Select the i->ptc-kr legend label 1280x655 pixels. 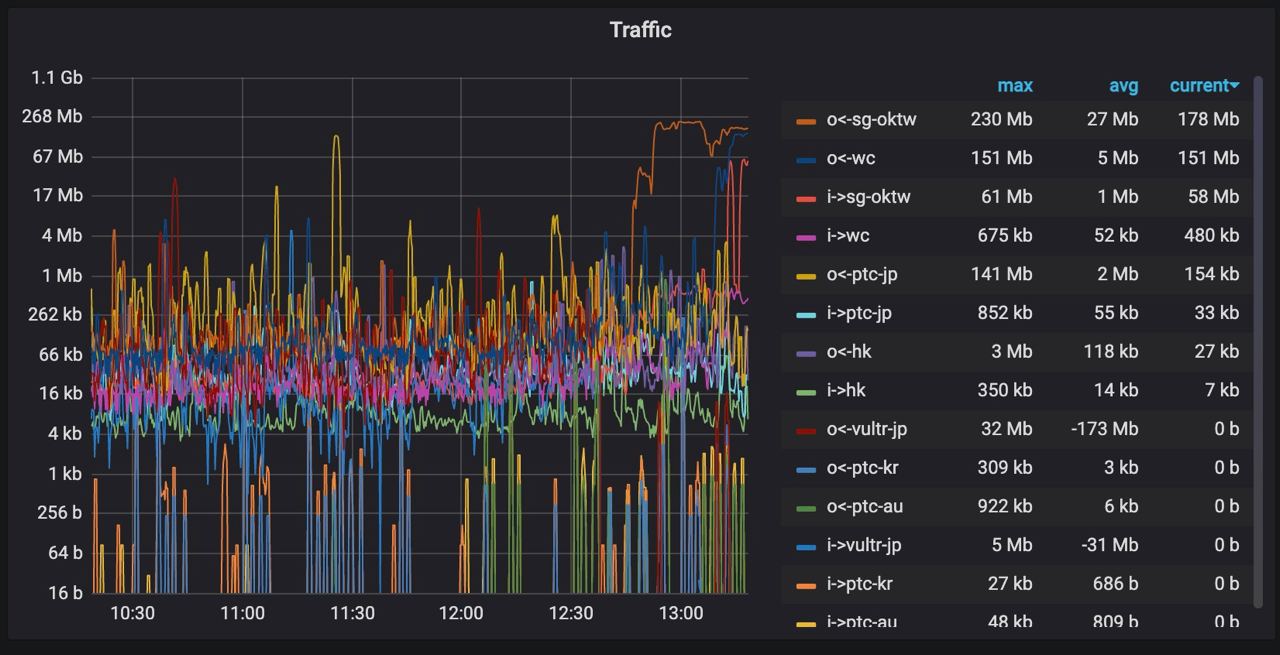click(x=859, y=583)
